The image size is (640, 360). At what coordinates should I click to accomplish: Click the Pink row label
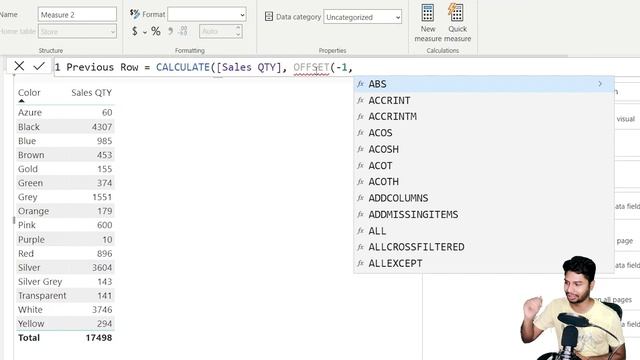tap(27, 225)
